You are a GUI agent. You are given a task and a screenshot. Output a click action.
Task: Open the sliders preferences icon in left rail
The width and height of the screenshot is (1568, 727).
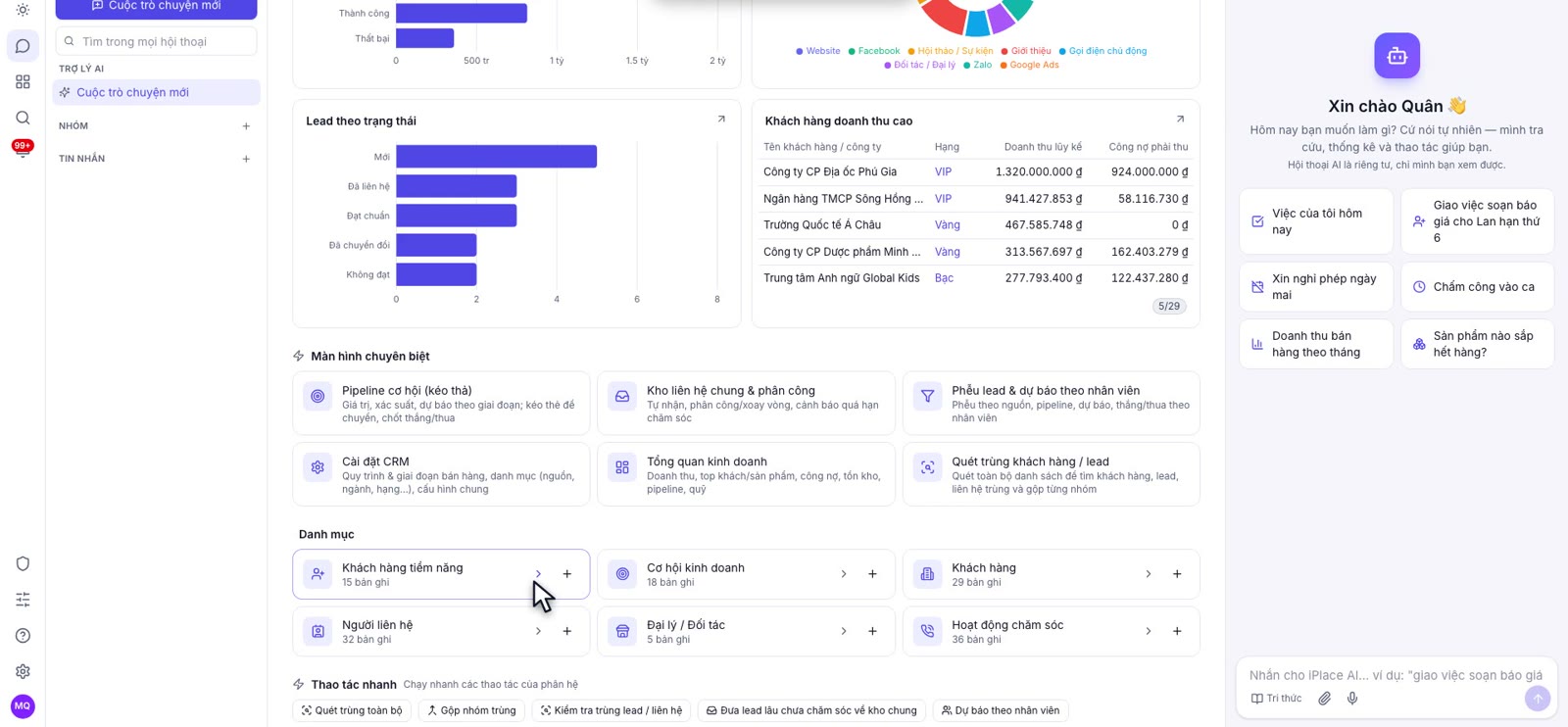coord(23,600)
